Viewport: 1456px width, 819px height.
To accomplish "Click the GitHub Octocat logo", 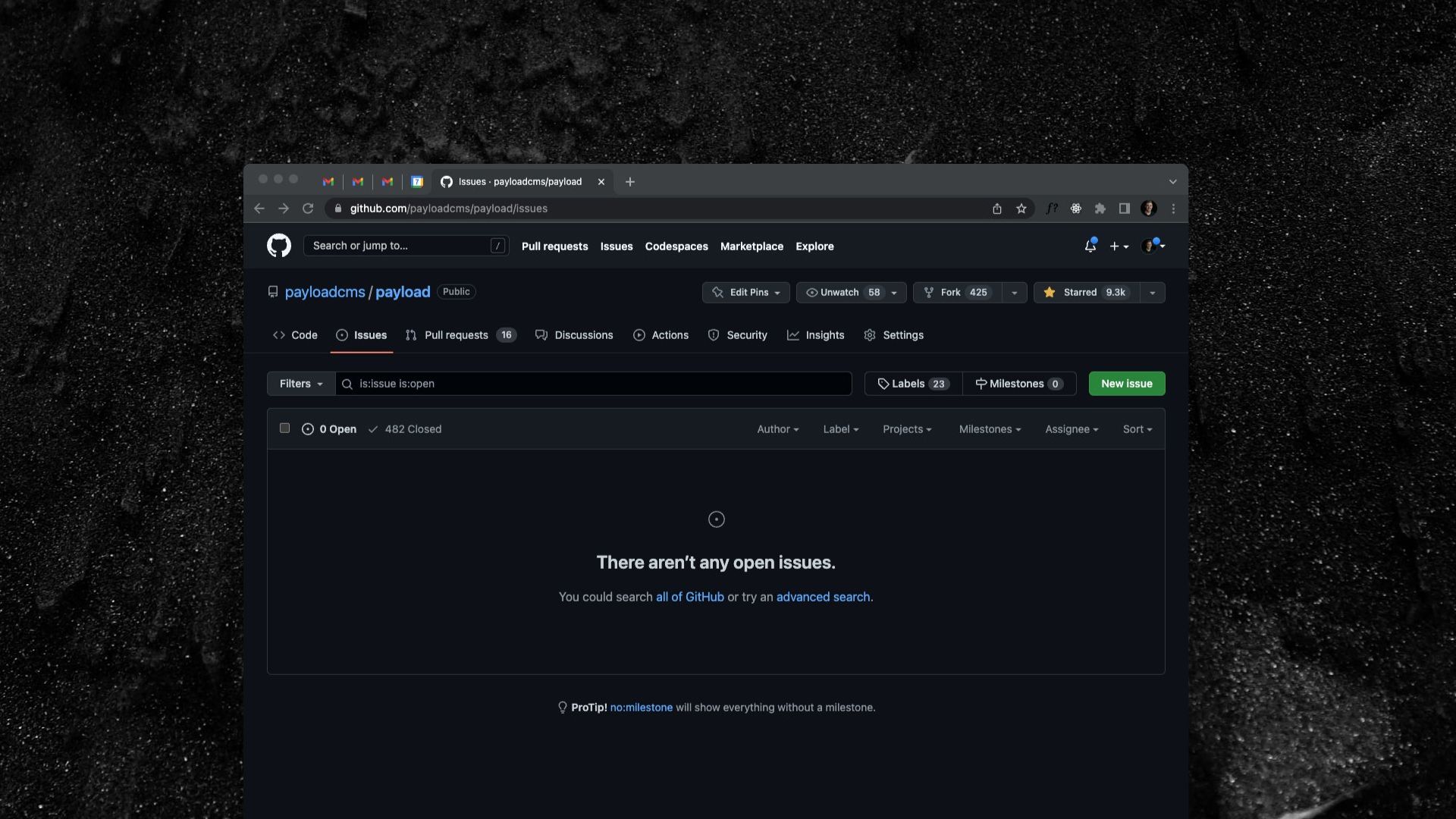I will tap(279, 246).
